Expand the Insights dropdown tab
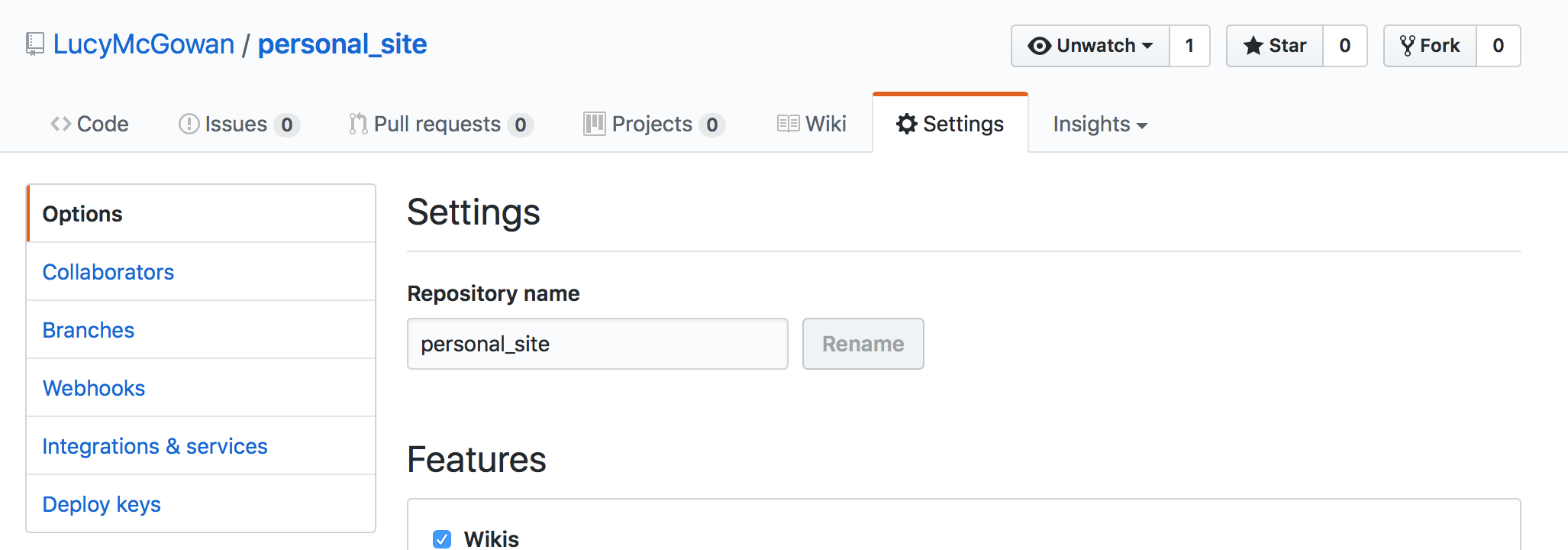The image size is (1568, 550). (x=1099, y=124)
